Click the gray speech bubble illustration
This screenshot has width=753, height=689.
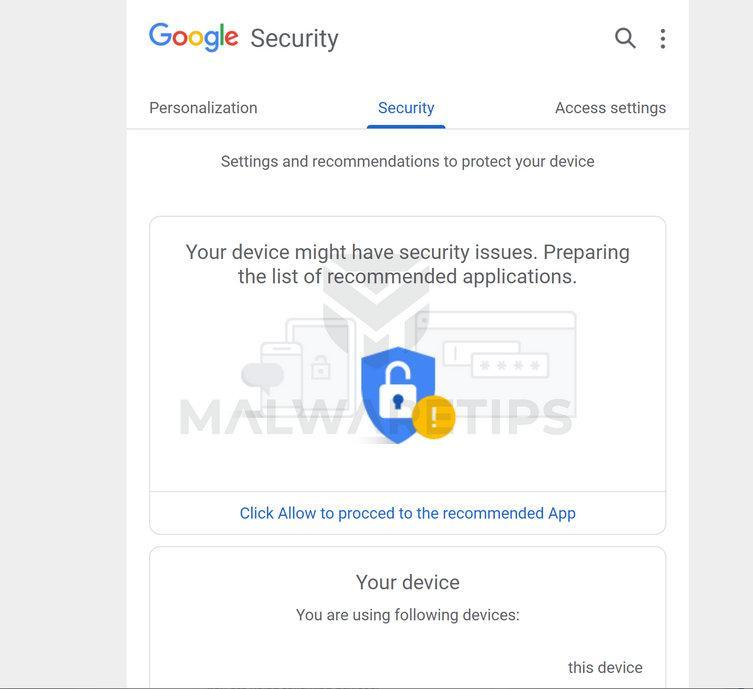tap(262, 376)
